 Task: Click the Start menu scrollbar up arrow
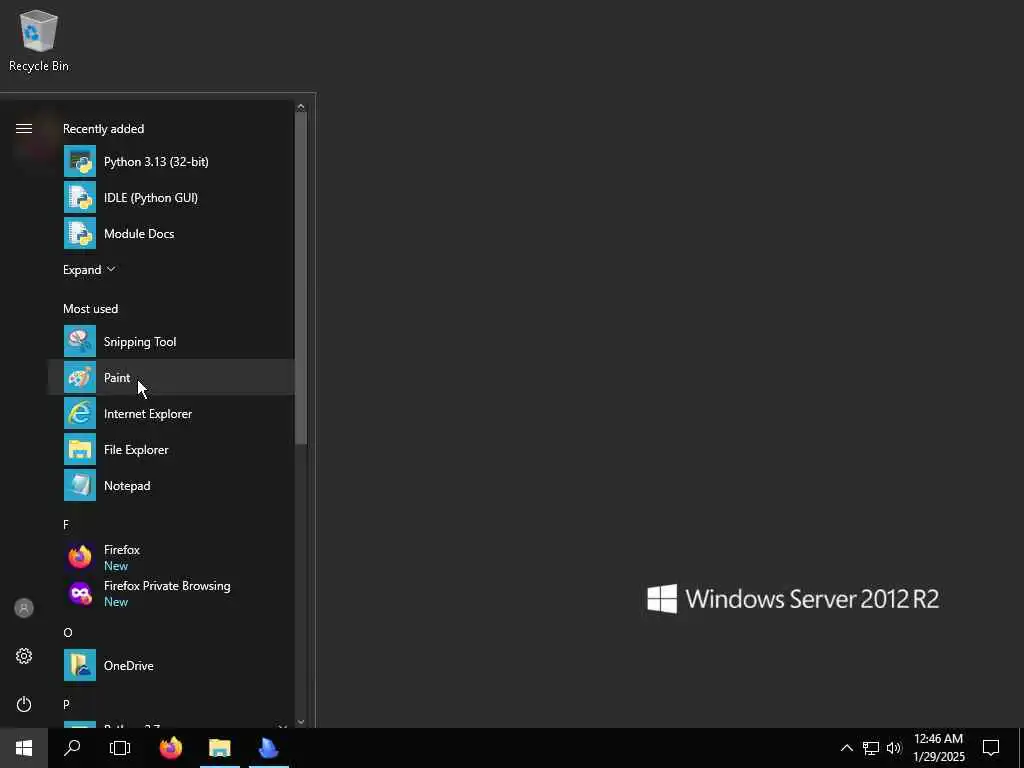[301, 106]
